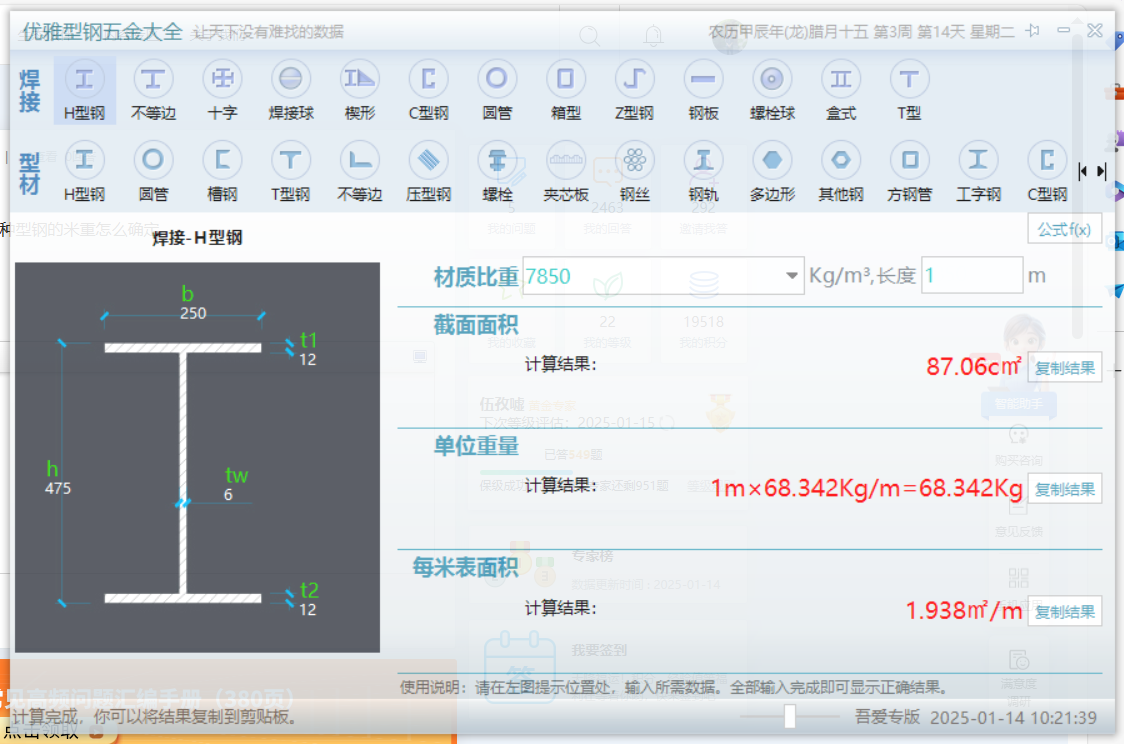Click the 吾爱专版 status text
This screenshot has height=744, width=1124.
click(887, 717)
